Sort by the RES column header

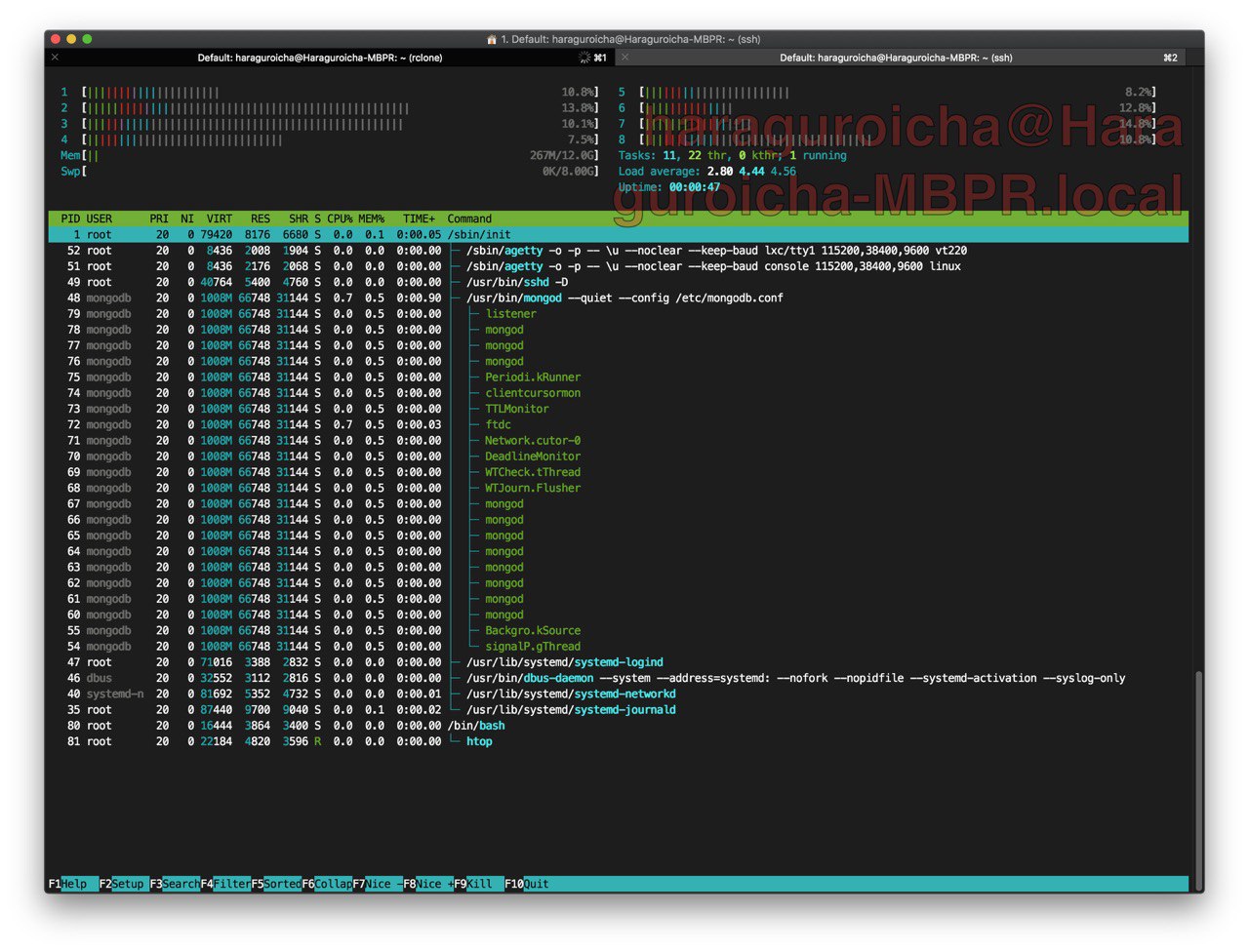pos(261,218)
